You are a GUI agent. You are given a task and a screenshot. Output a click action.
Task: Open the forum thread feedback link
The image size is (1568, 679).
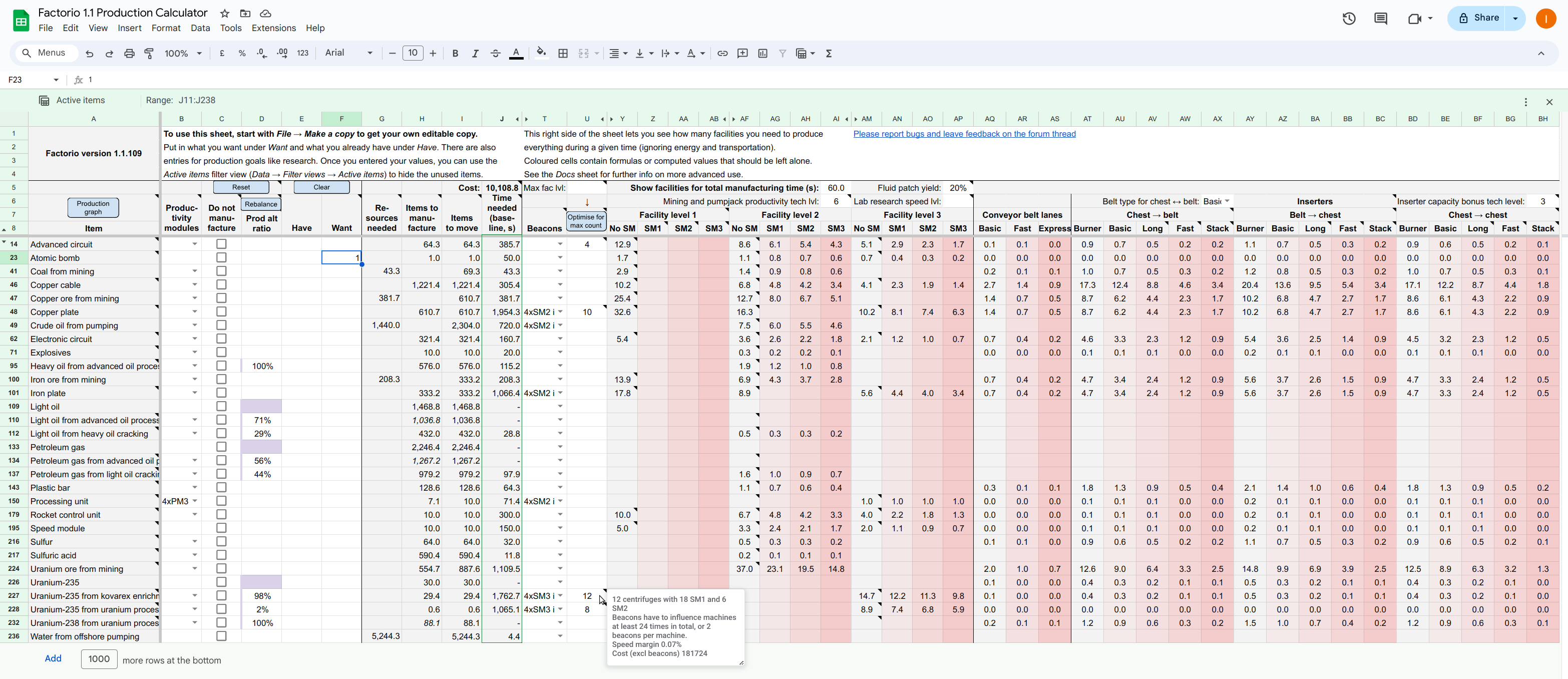pos(964,134)
